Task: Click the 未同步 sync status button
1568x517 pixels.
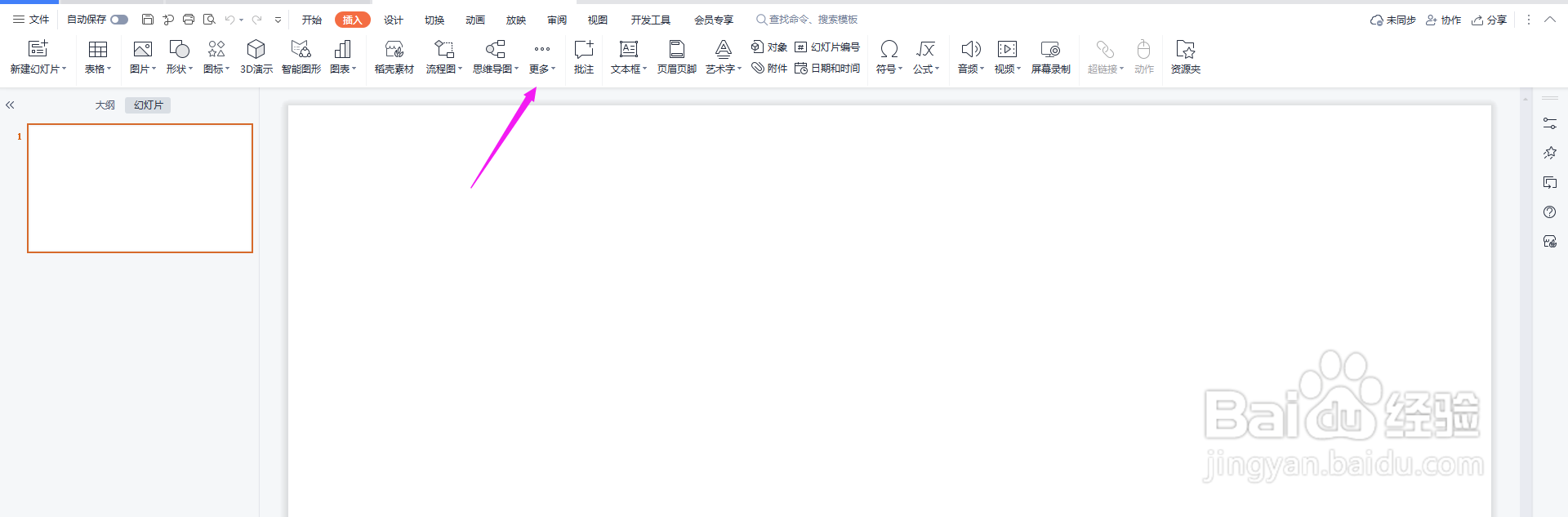Action: (x=1393, y=20)
